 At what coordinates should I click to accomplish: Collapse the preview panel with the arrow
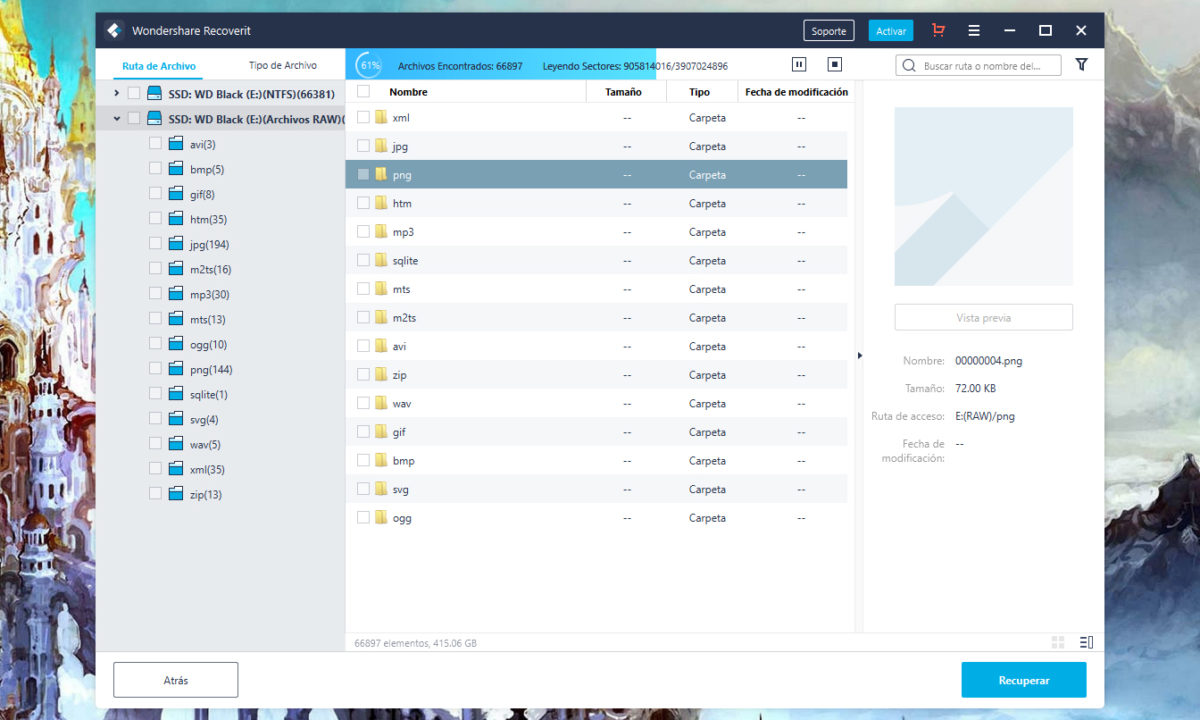[x=859, y=355]
